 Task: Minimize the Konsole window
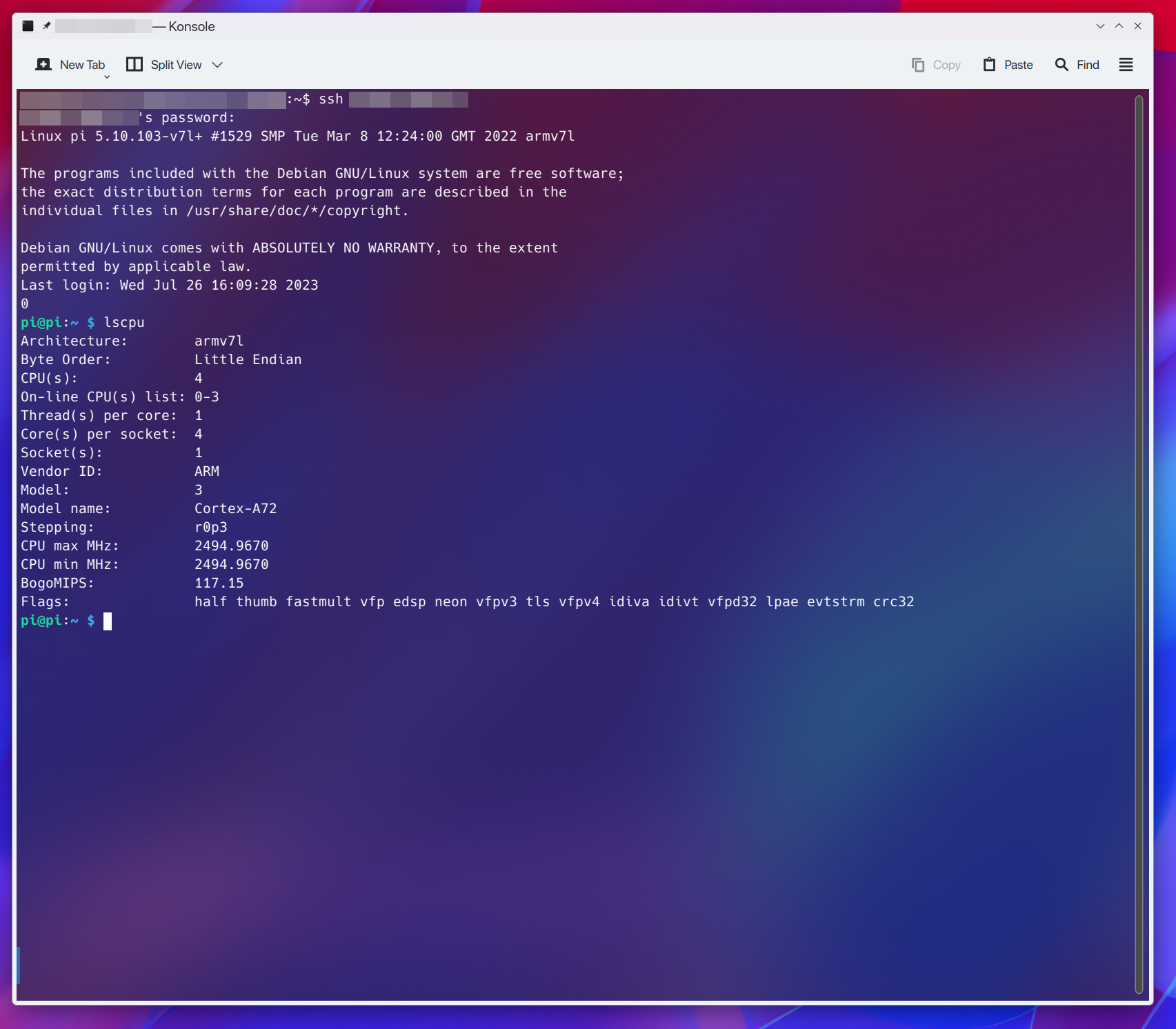click(1100, 26)
